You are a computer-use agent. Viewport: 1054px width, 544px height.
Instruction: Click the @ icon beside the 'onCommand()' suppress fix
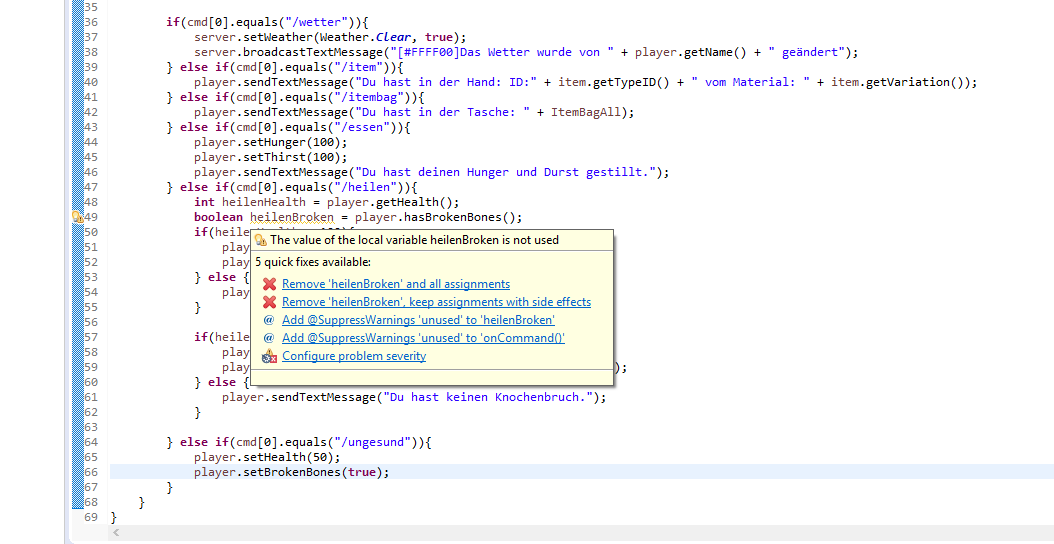coord(269,338)
